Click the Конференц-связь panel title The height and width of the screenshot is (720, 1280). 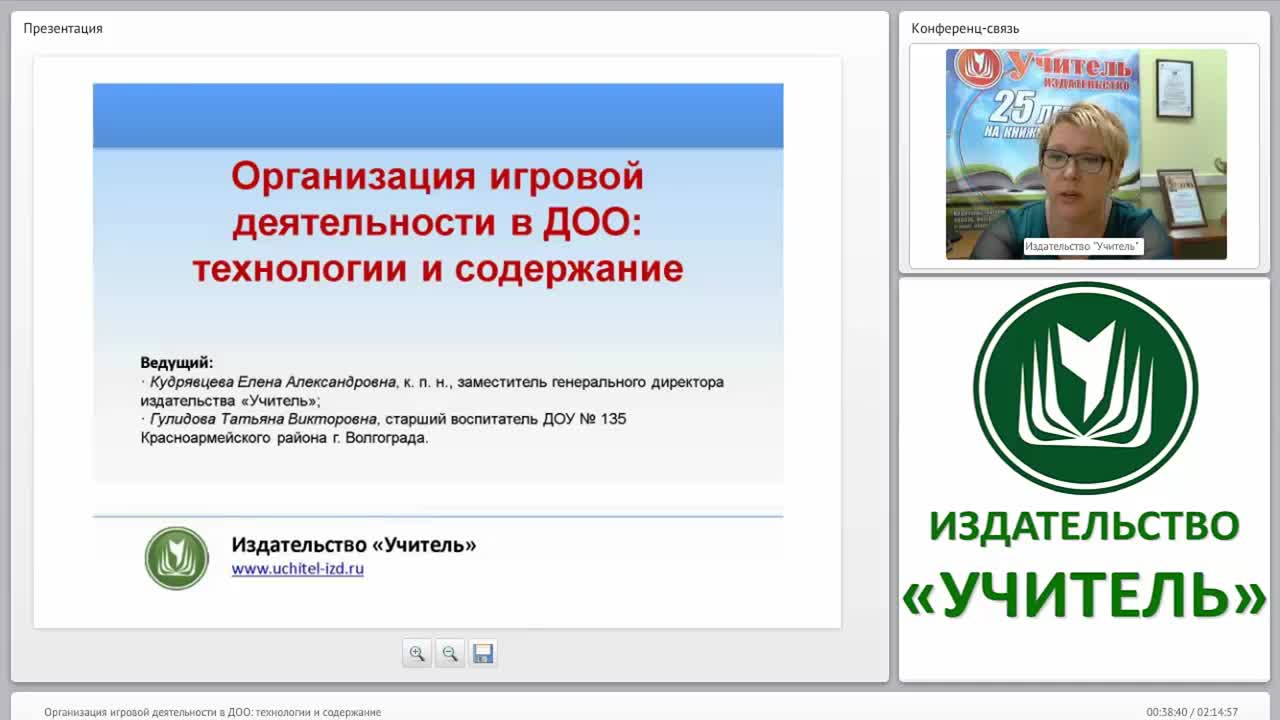[x=965, y=28]
